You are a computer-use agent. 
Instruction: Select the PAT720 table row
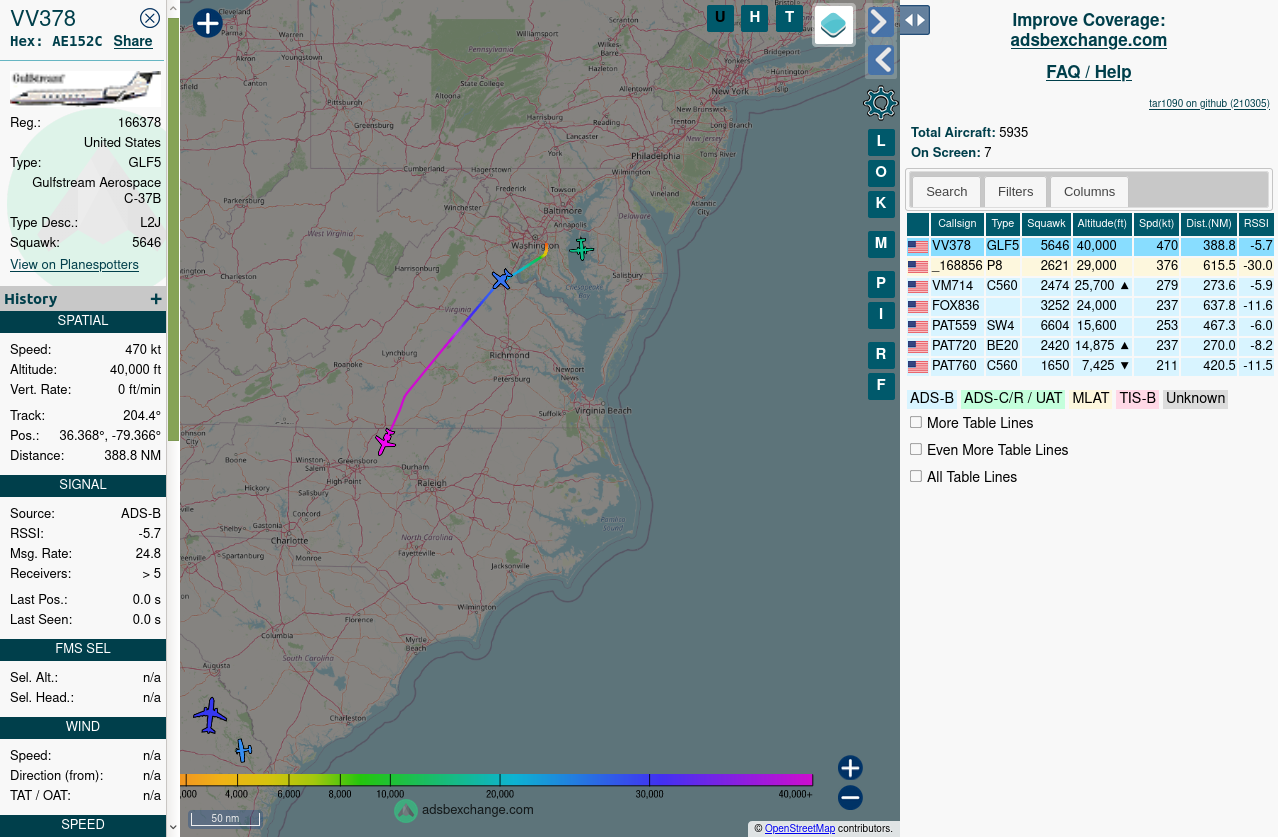[x=1090, y=346]
